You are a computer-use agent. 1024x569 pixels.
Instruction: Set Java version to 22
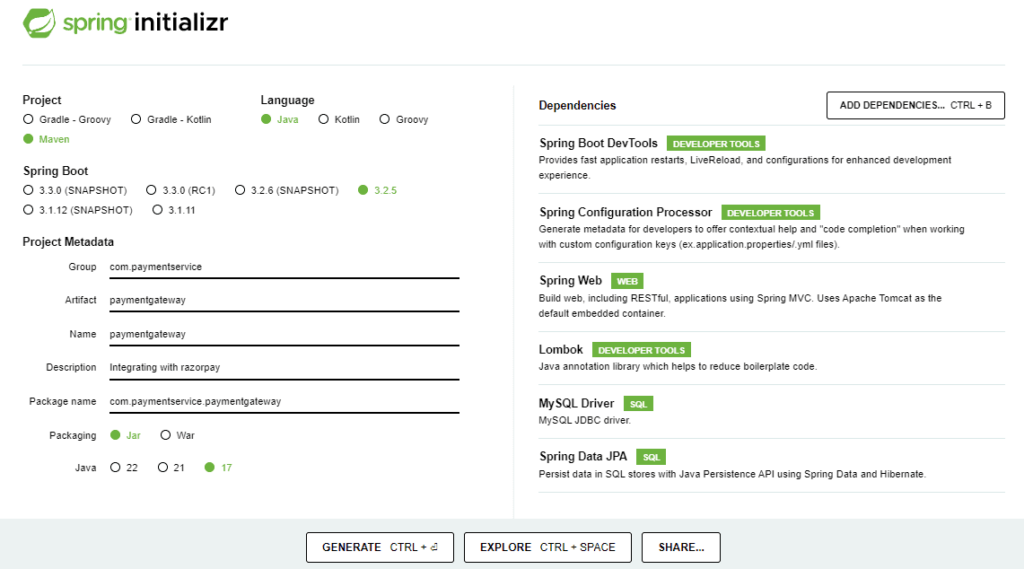[x=116, y=467]
